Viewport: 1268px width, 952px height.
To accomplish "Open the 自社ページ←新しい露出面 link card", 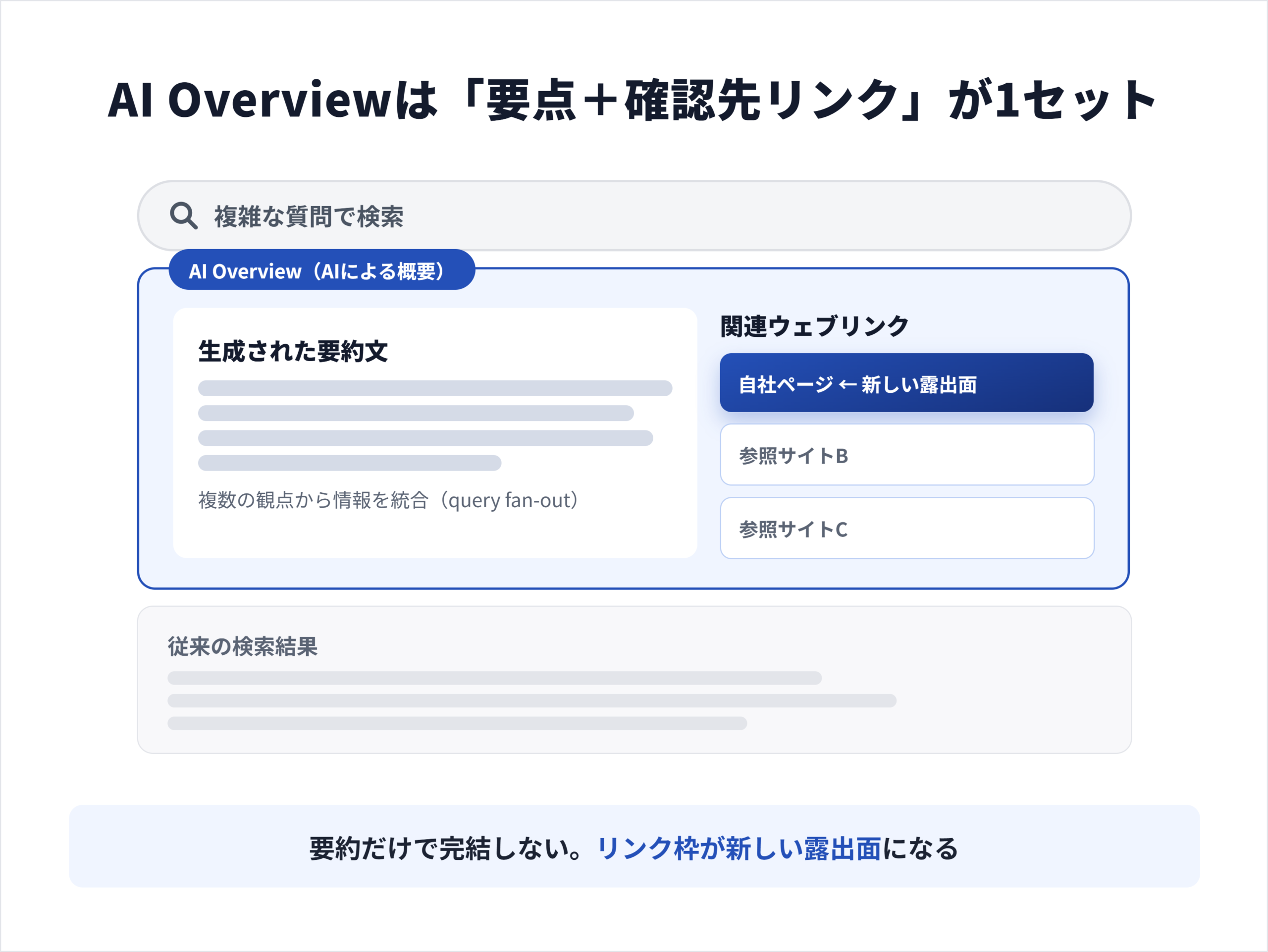I will 906,383.
